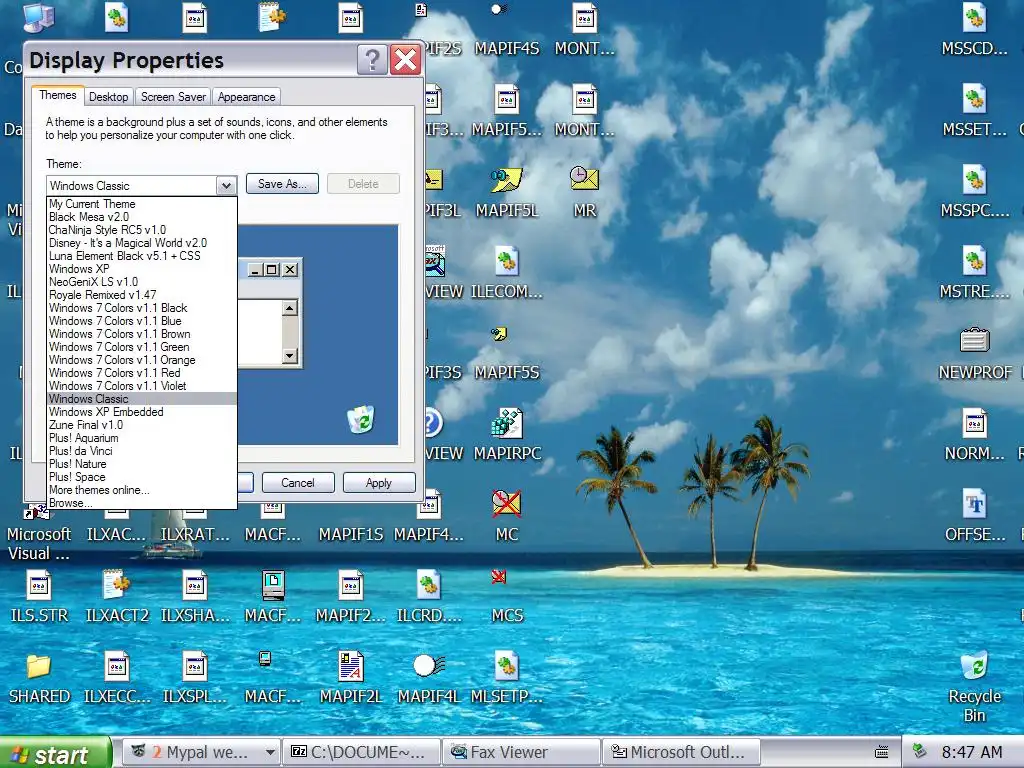Choose More themes online... entry

(142, 490)
